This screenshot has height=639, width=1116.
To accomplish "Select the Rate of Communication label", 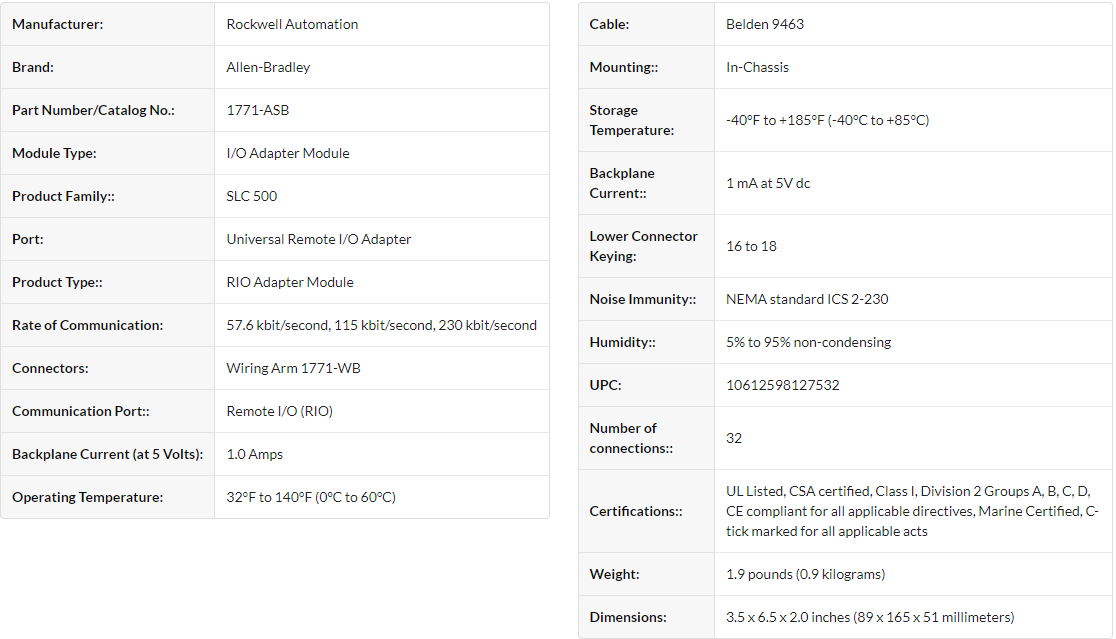I will tap(88, 325).
